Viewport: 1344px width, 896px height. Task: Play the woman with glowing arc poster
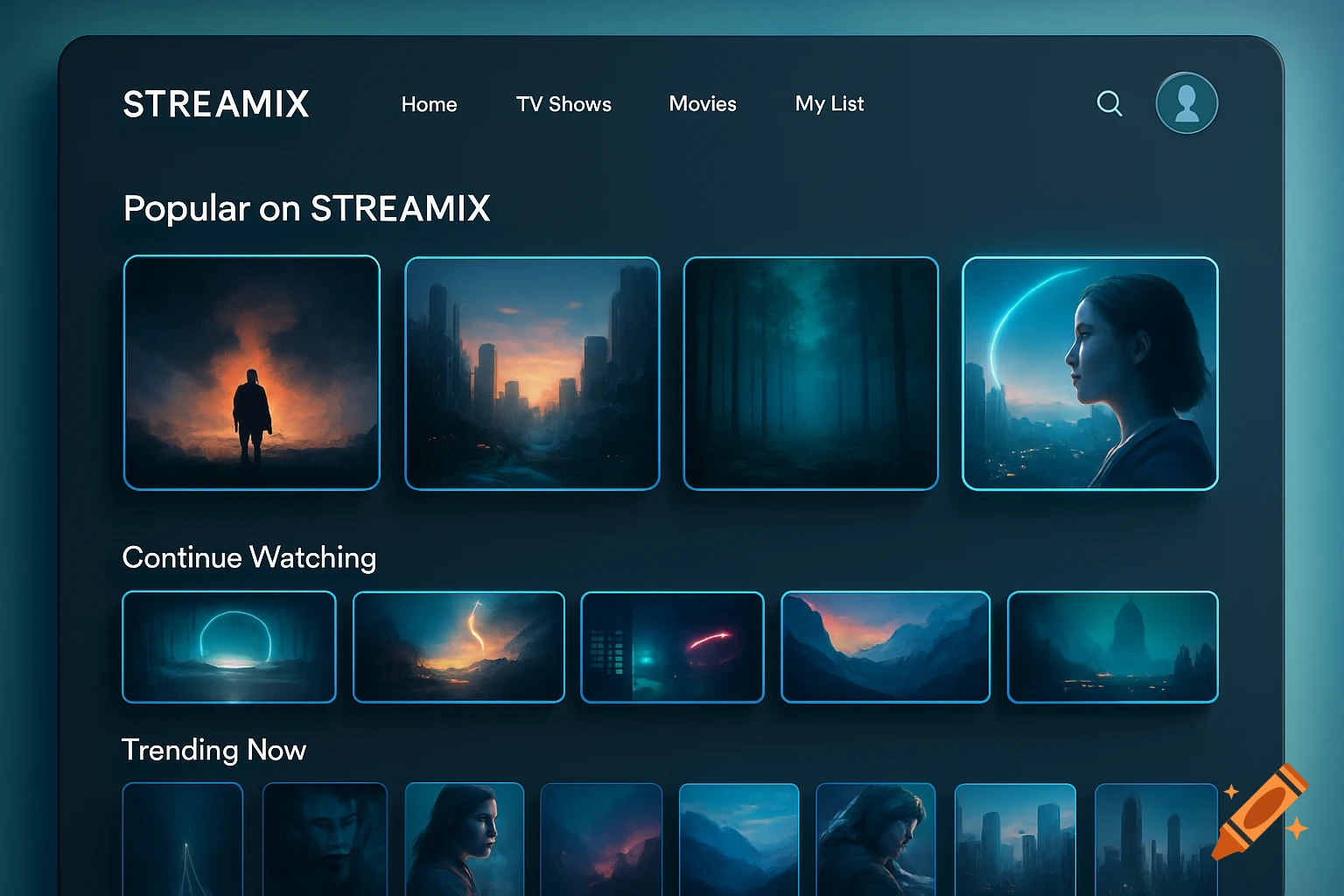[x=1088, y=373]
